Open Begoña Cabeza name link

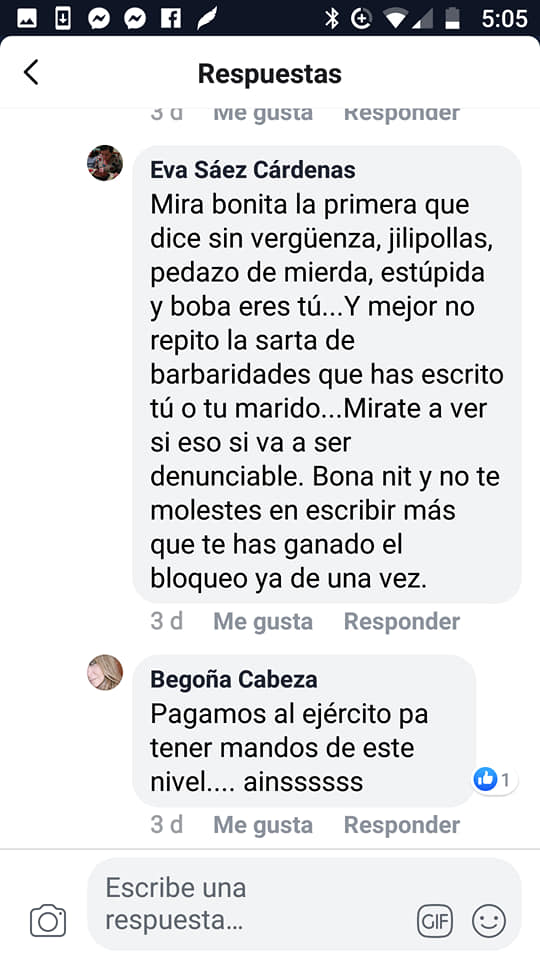click(234, 679)
